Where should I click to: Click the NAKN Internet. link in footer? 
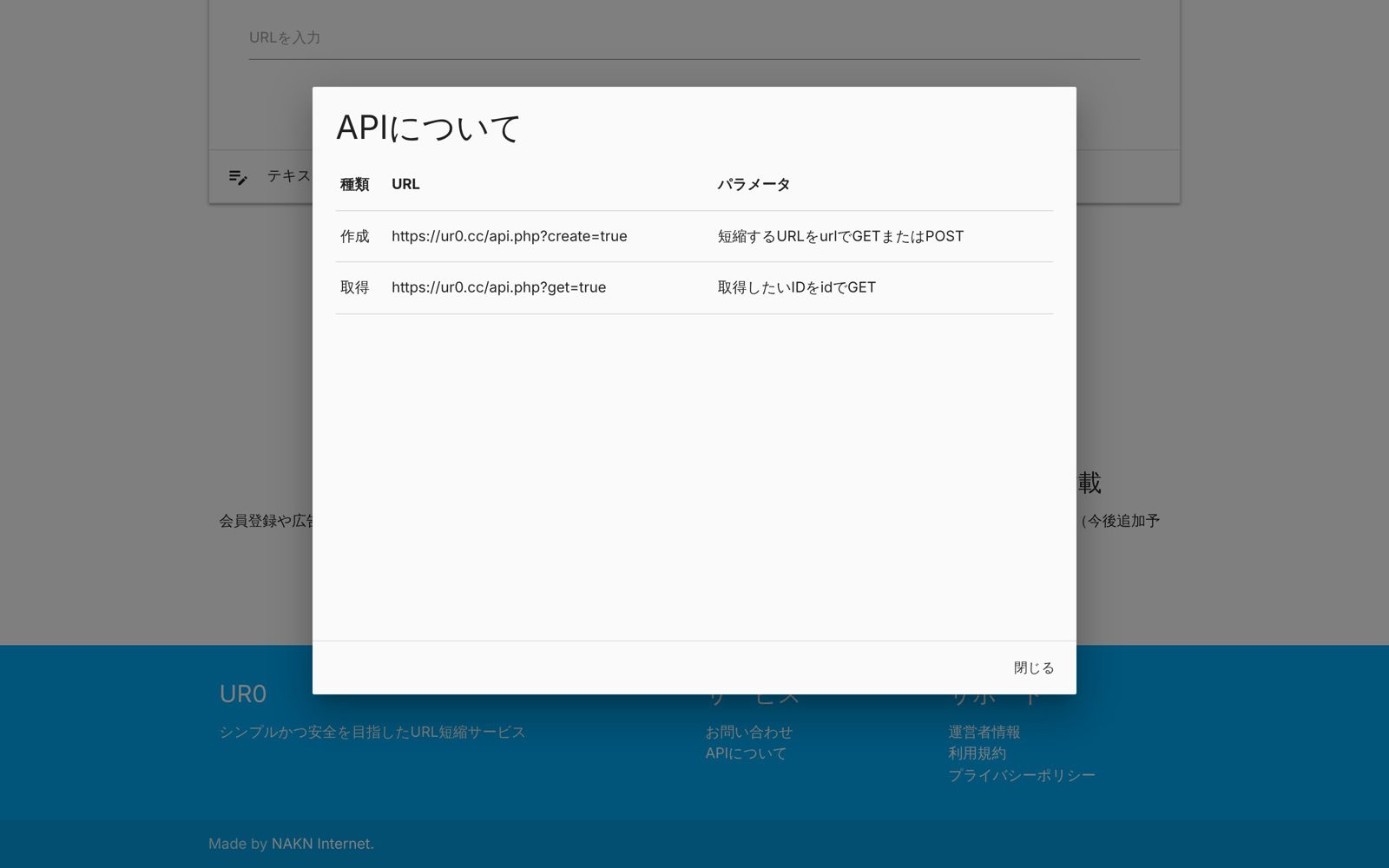pos(322,844)
